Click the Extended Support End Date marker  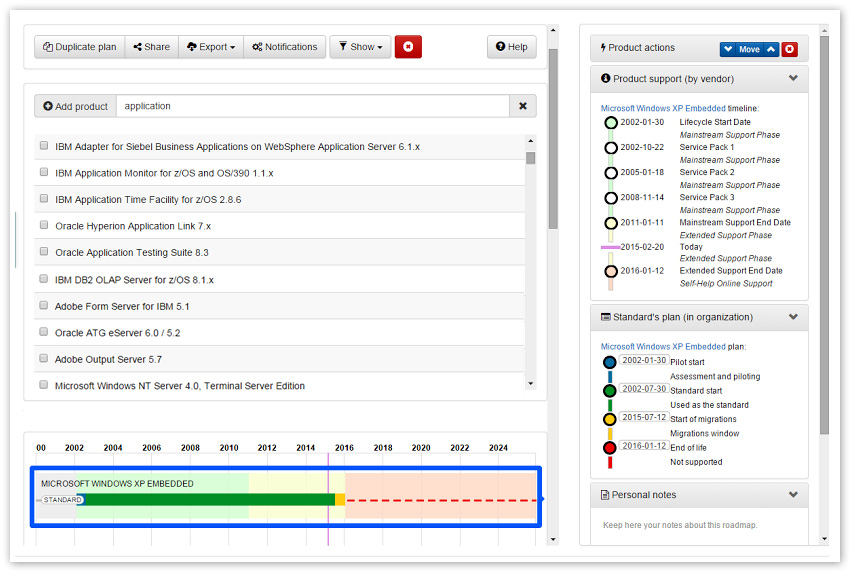tap(611, 271)
